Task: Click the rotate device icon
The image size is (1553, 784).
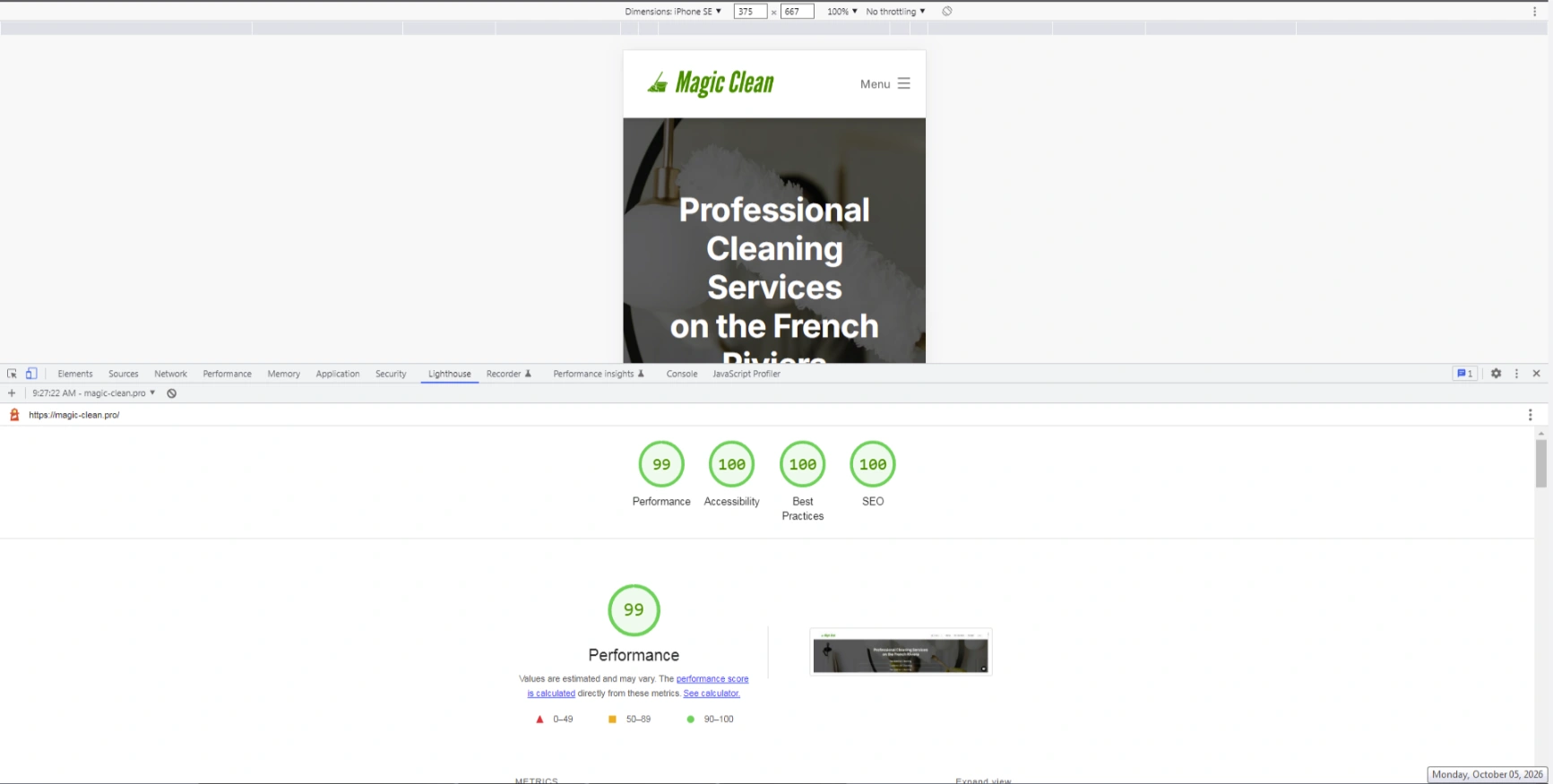Action: point(947,12)
